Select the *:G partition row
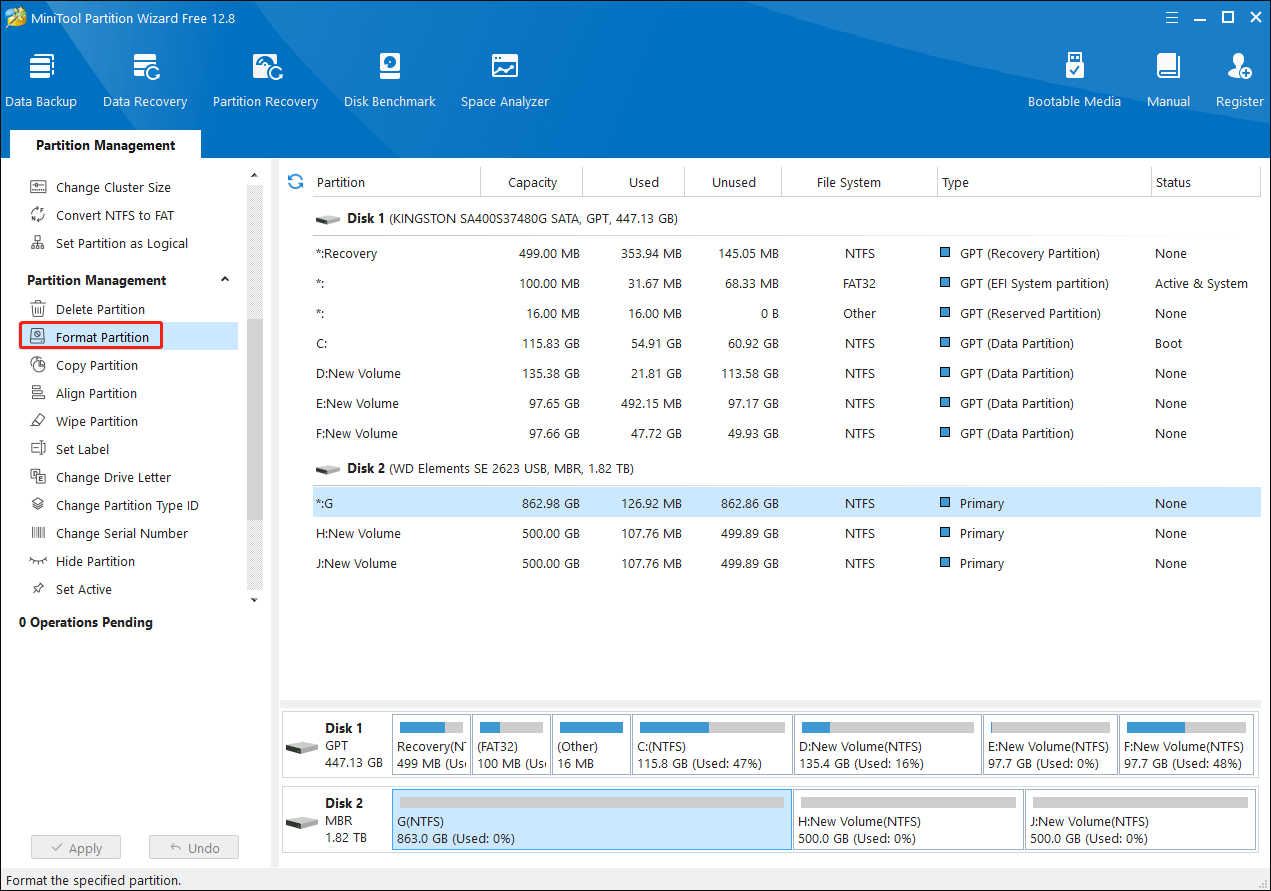 pyautogui.click(x=787, y=503)
